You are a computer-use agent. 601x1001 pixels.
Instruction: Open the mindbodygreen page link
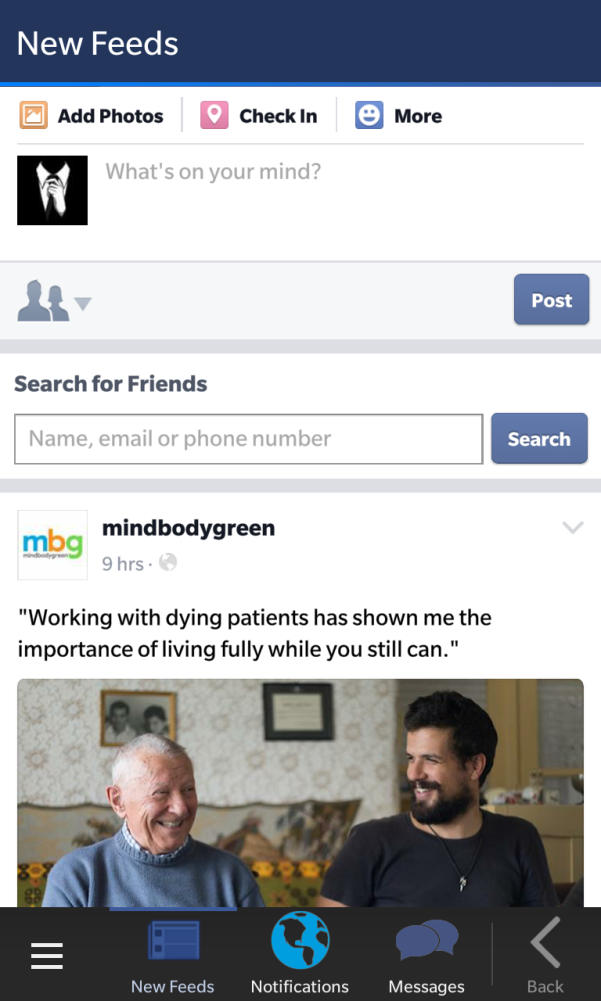188,528
